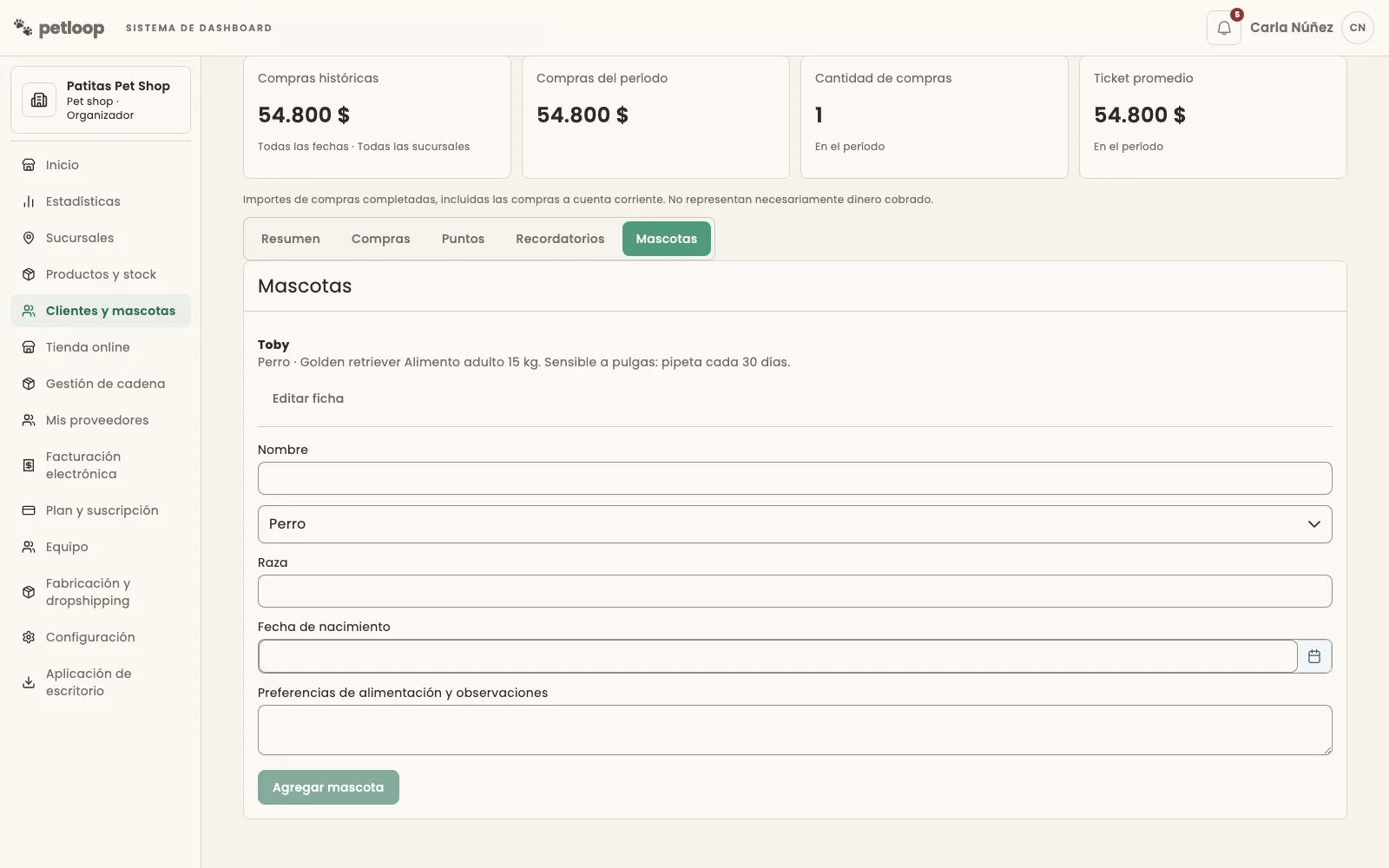
Task: Click the Editar ficha button for Toby
Action: tap(308, 398)
